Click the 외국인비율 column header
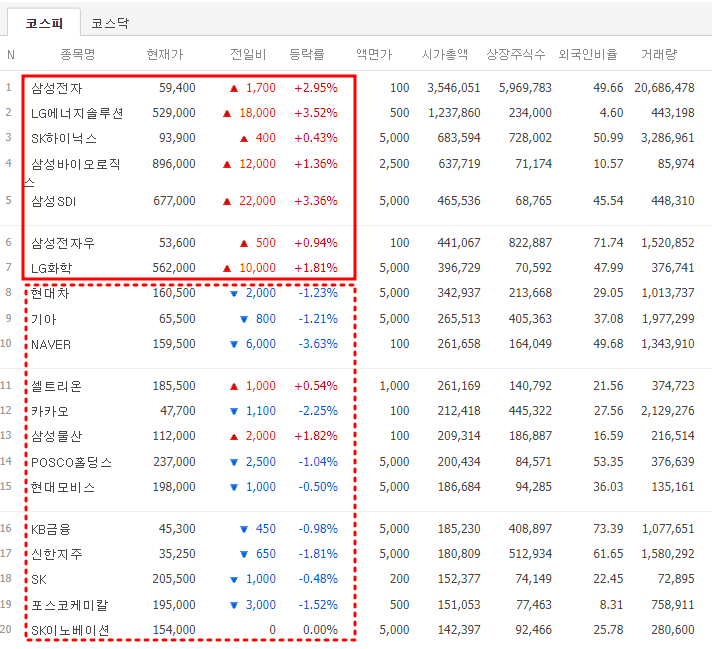712x649 pixels. click(588, 54)
